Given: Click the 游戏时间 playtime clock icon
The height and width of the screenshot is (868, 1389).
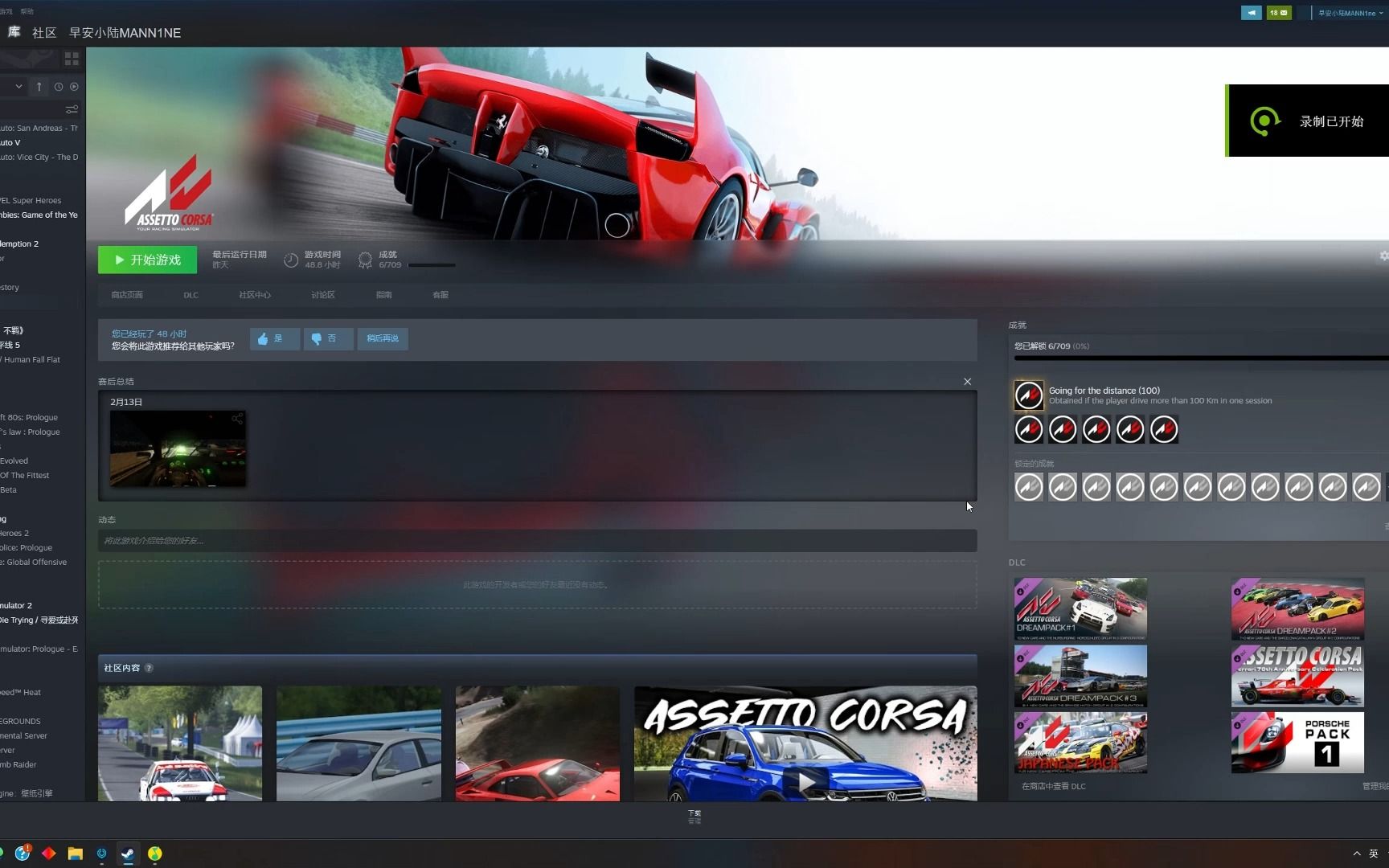Looking at the screenshot, I should (x=291, y=260).
